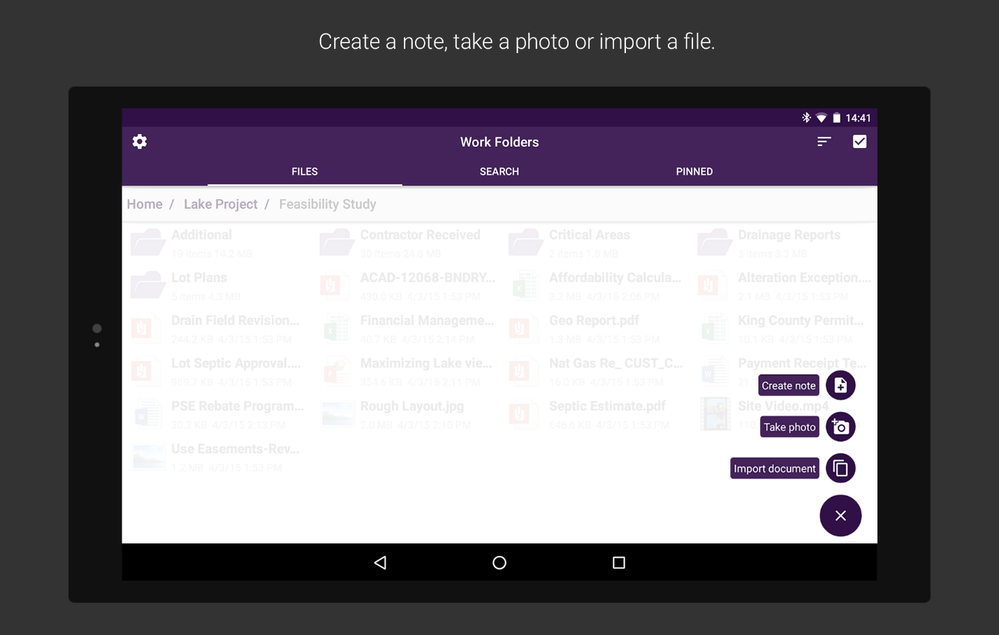Open Maximizing Lake vie... presentation icon
This screenshot has width=999, height=635.
335,371
